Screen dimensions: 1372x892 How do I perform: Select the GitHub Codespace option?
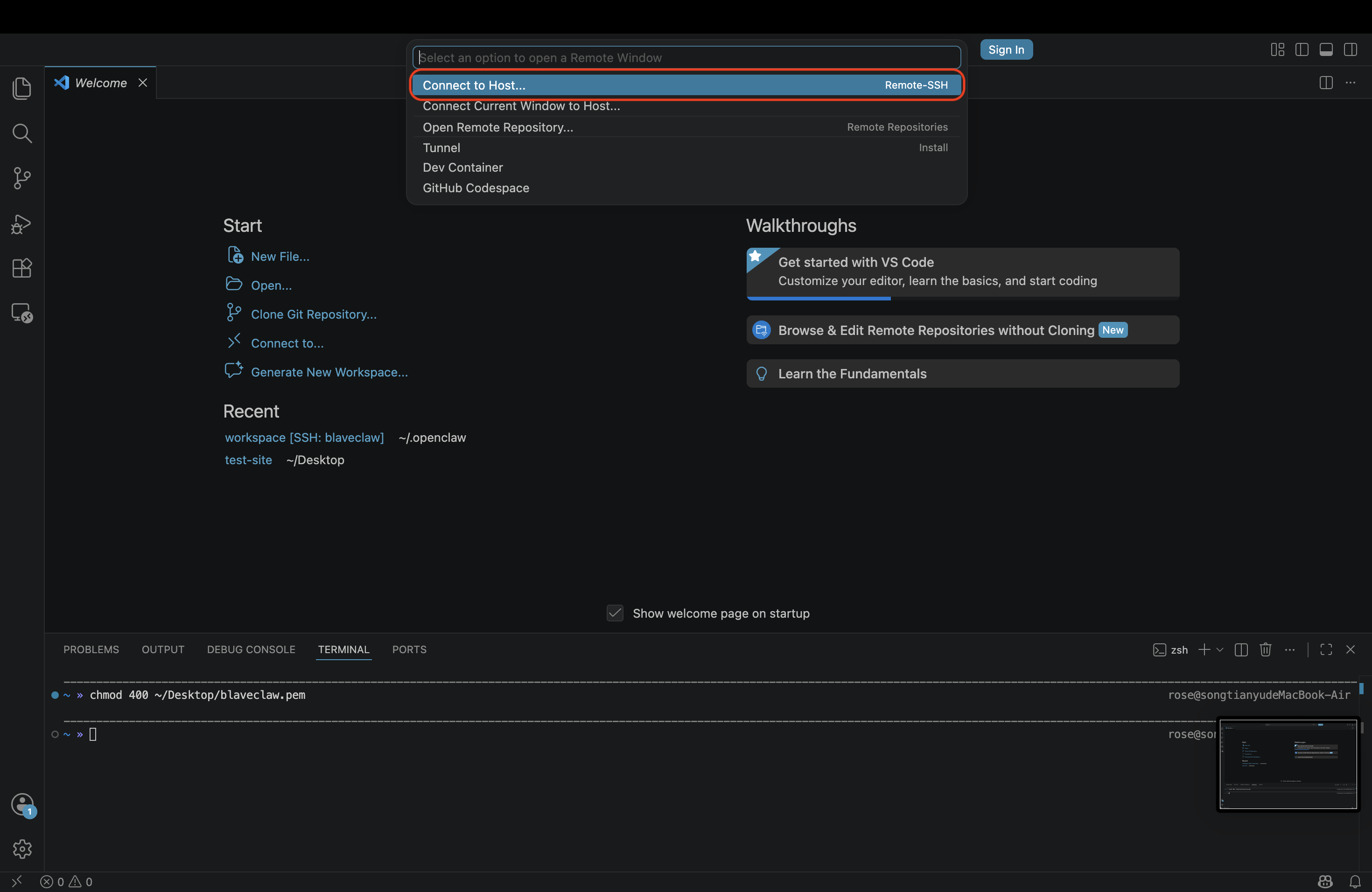[x=686, y=188]
